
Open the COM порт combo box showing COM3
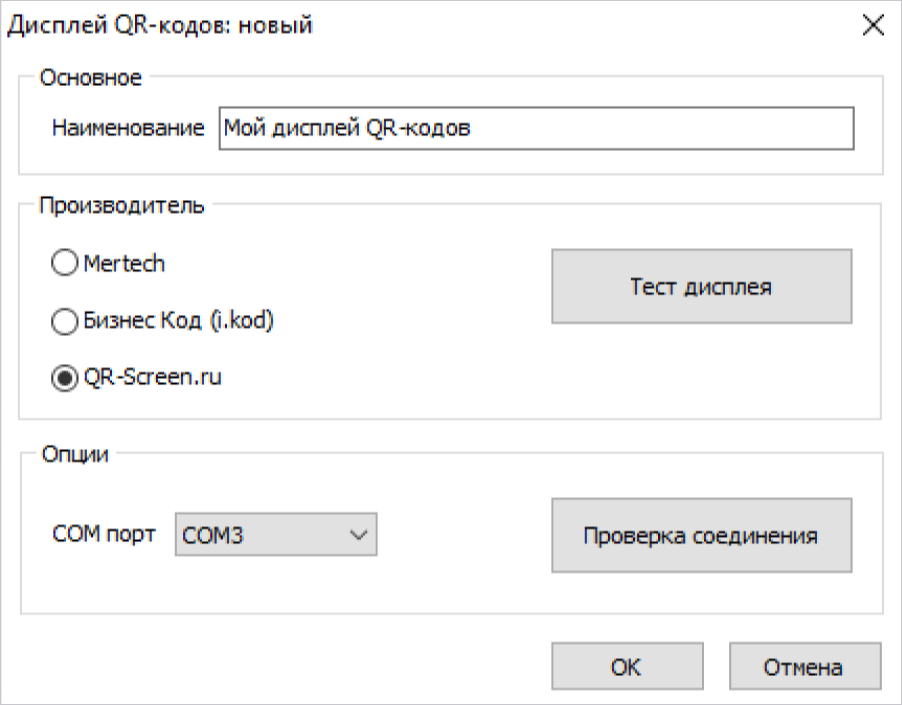[276, 535]
